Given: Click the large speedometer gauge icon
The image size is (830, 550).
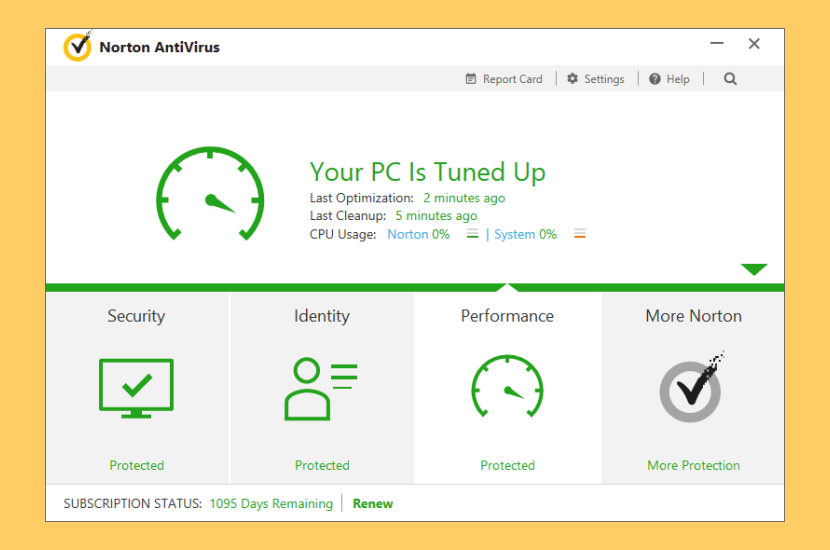Looking at the screenshot, I should [210, 193].
